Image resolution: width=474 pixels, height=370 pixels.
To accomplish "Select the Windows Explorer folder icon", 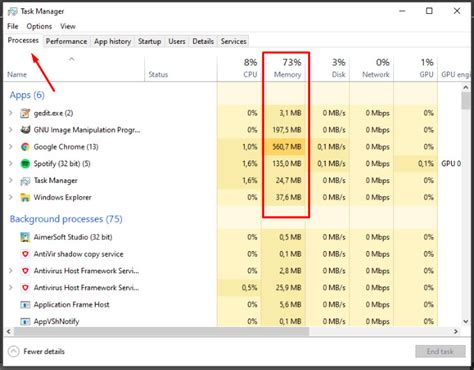I will click(x=25, y=197).
